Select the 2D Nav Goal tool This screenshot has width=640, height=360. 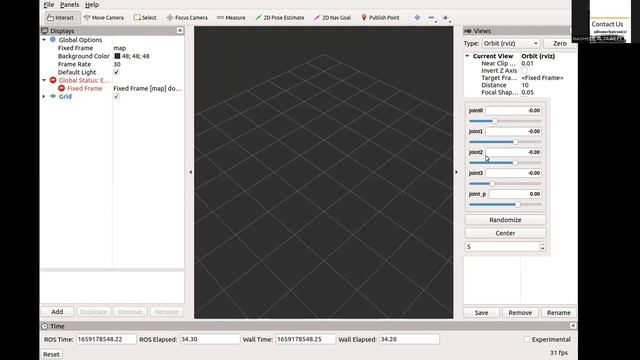[x=332, y=18]
